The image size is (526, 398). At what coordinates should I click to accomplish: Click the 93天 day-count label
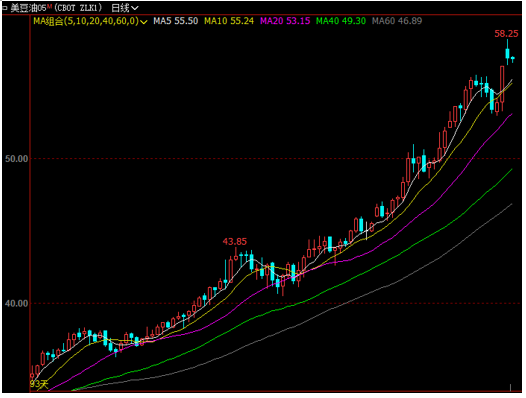click(39, 384)
